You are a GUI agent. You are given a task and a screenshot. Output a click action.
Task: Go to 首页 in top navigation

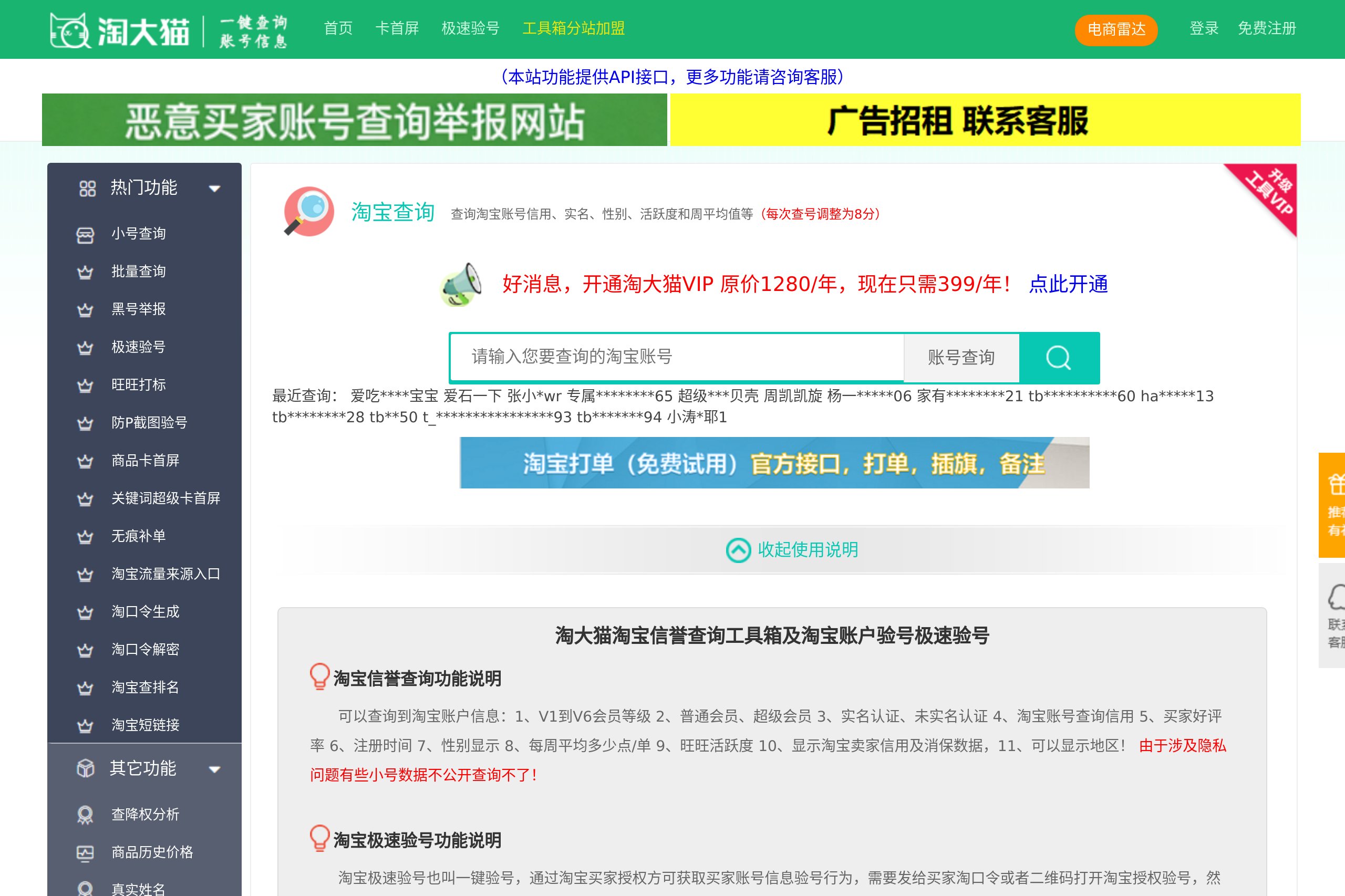(x=338, y=28)
